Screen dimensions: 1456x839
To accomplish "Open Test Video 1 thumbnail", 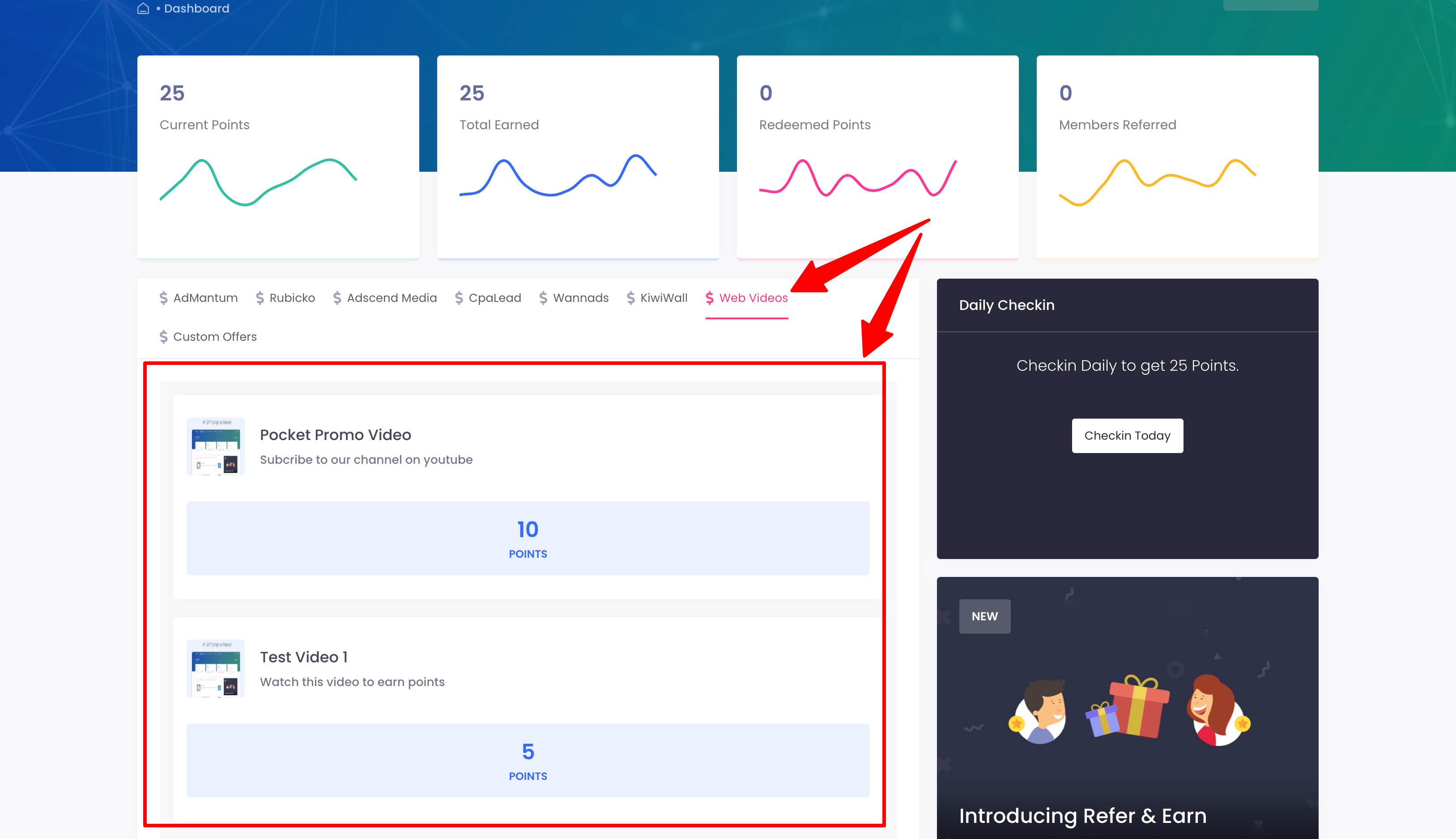I will [x=216, y=669].
